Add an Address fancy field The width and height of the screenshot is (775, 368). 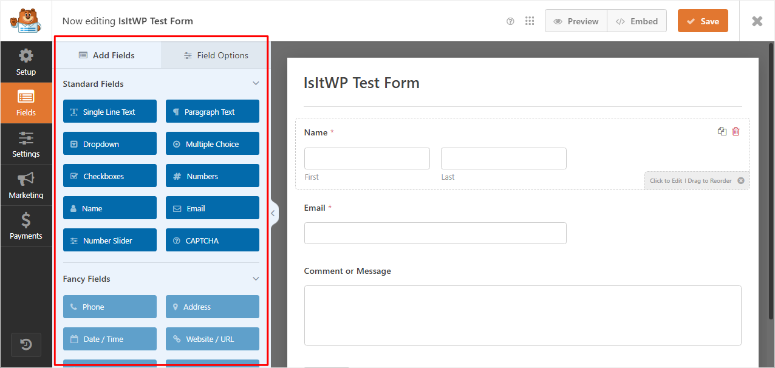pos(213,307)
